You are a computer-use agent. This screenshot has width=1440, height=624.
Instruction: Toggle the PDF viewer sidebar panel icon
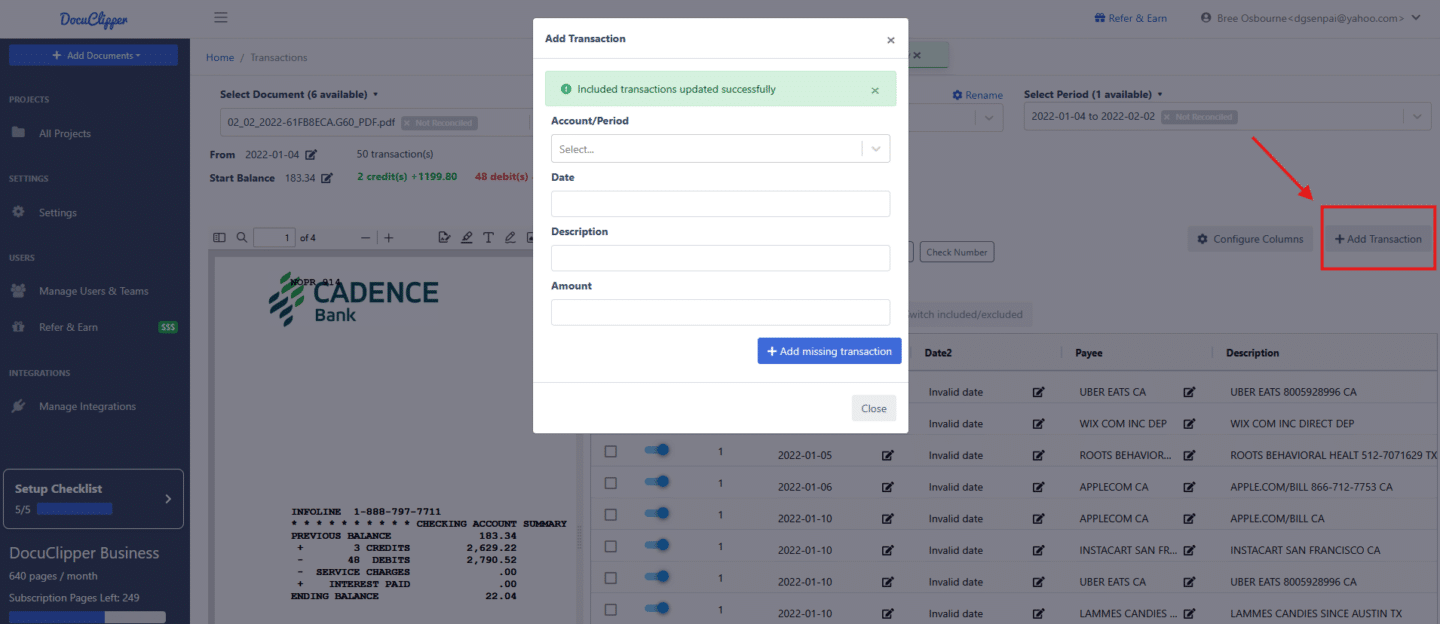(220, 238)
